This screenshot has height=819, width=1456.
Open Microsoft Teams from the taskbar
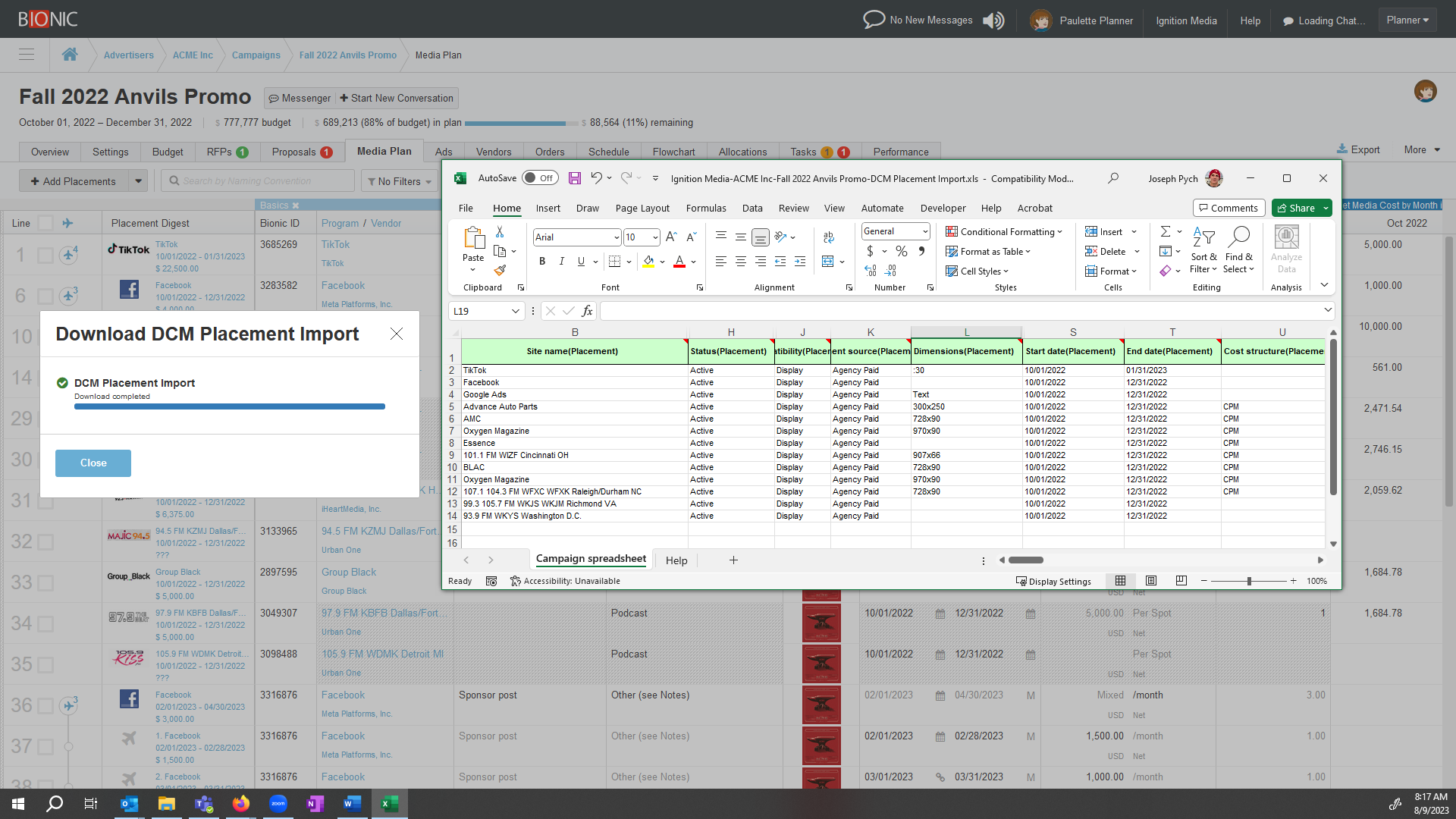[204, 804]
